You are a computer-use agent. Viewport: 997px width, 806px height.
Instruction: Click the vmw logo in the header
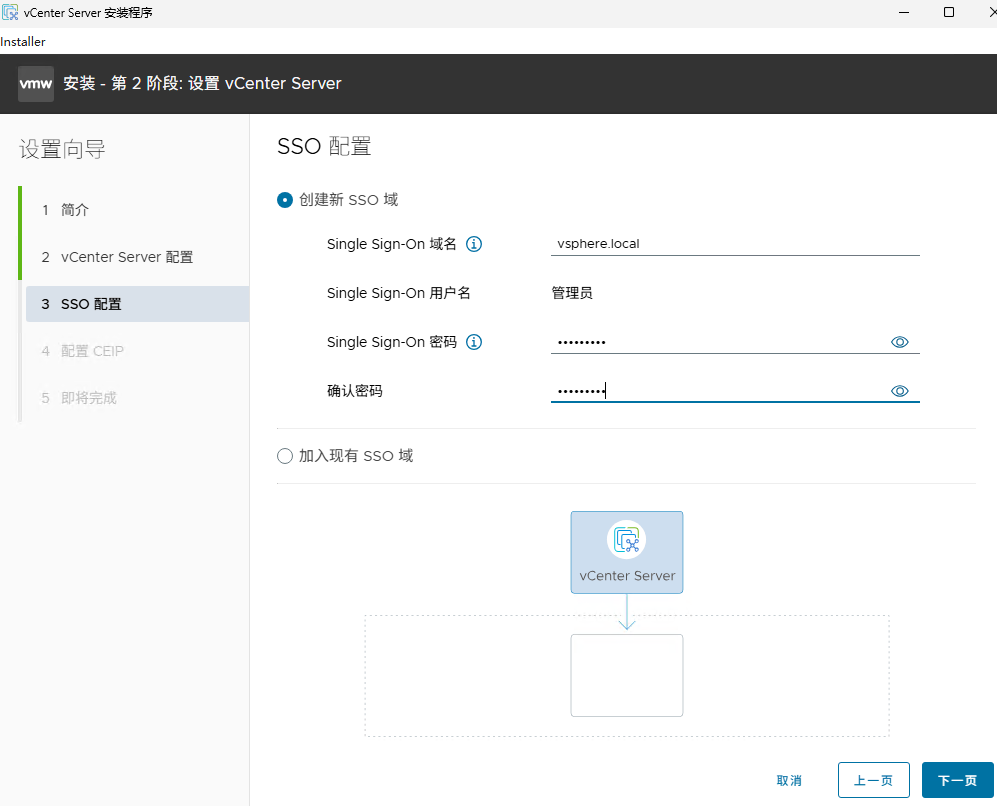pyautogui.click(x=35, y=83)
